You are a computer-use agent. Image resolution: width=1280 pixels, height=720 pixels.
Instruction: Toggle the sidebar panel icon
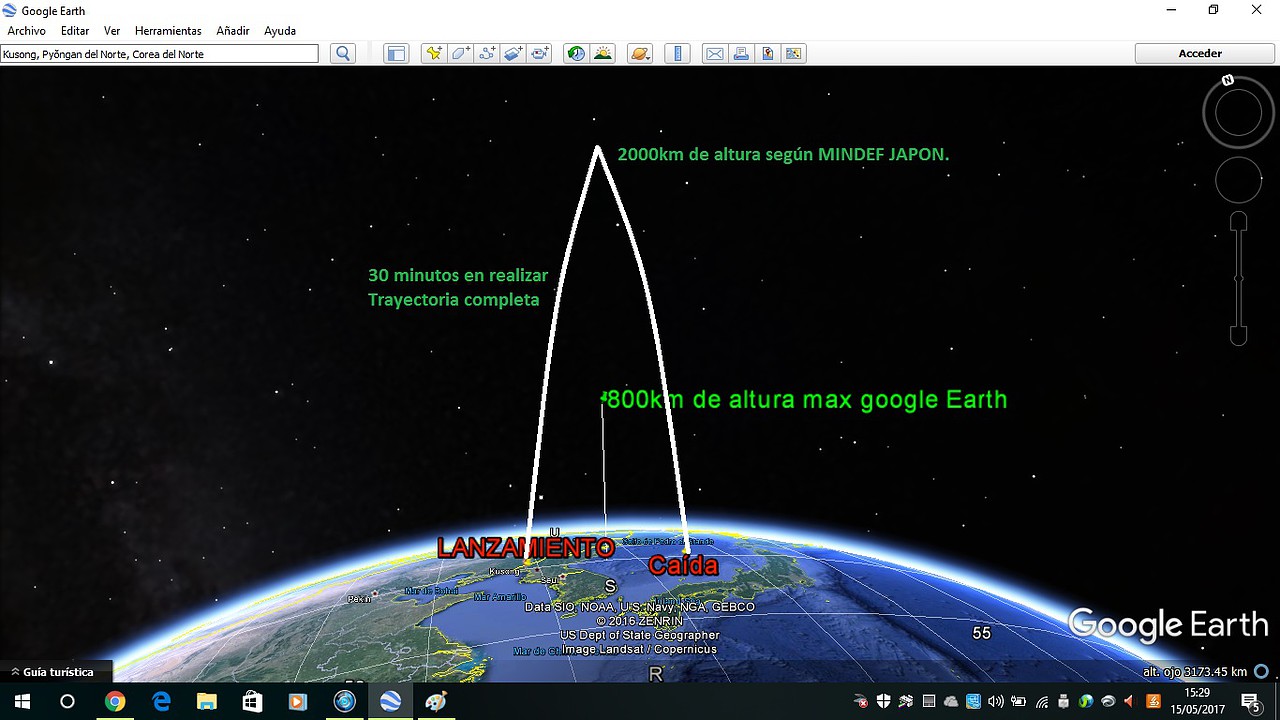[396, 54]
